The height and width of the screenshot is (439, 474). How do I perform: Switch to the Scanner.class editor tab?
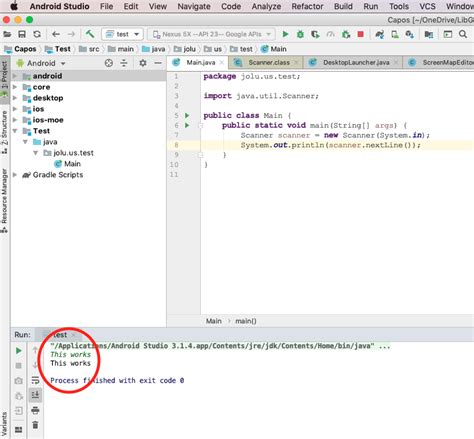click(x=265, y=62)
